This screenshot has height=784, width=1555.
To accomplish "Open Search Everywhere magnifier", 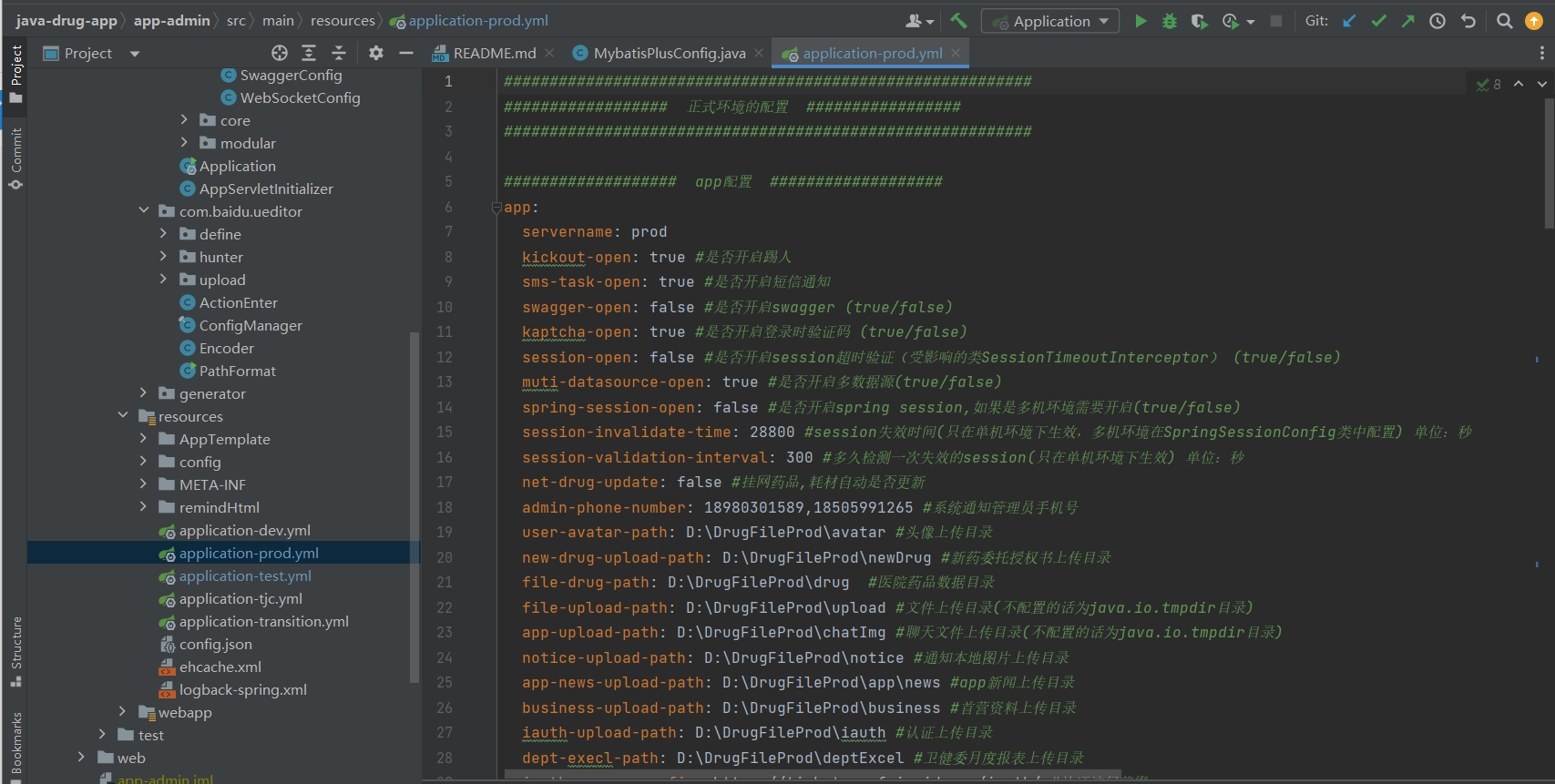I will click(x=1505, y=20).
